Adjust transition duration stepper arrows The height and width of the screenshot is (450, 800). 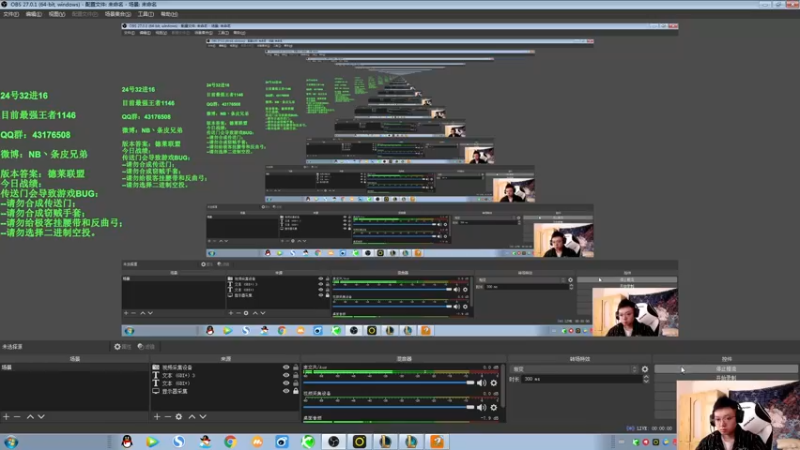(646, 379)
